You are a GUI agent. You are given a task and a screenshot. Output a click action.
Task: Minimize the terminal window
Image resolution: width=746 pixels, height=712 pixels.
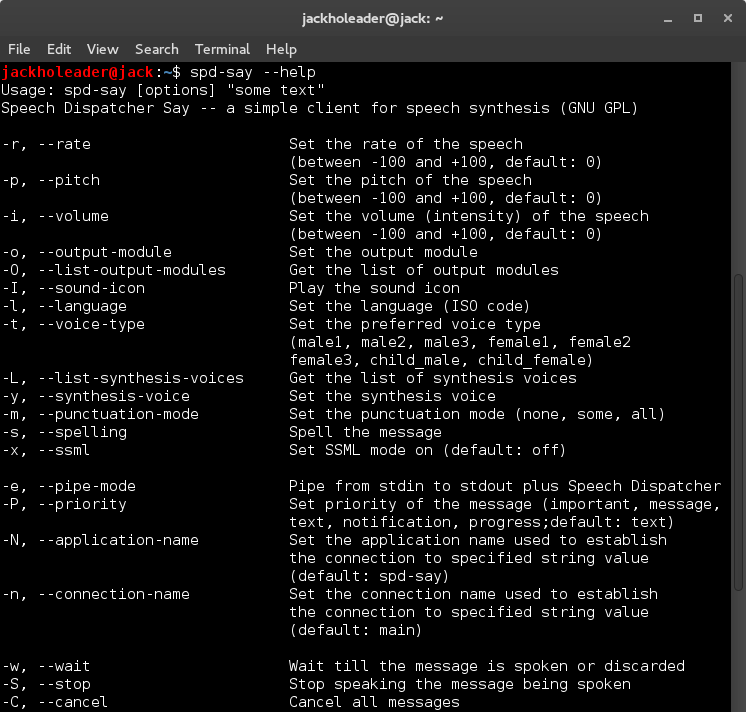tap(668, 19)
